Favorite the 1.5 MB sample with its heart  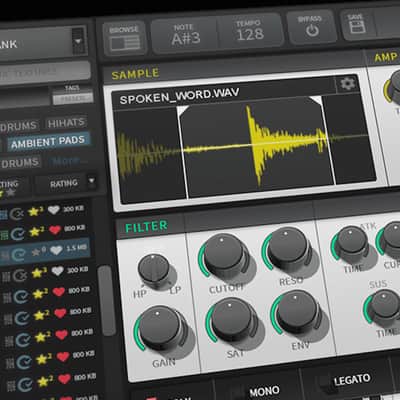(x=56, y=250)
